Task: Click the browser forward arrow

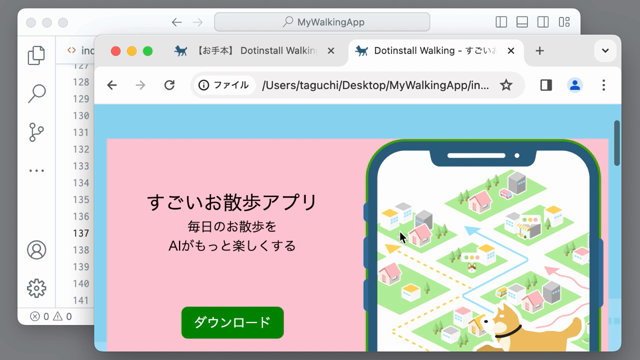Action: [x=140, y=85]
